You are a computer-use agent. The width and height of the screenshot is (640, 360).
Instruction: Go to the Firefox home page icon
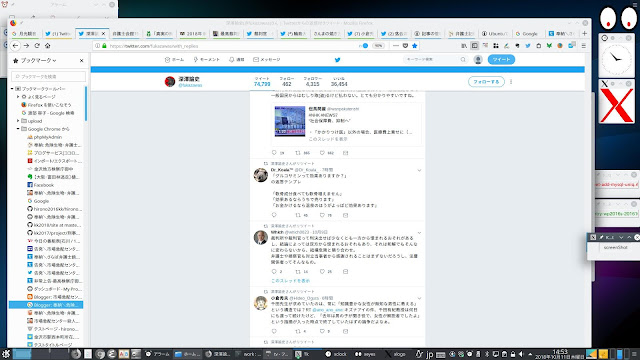tap(48, 46)
